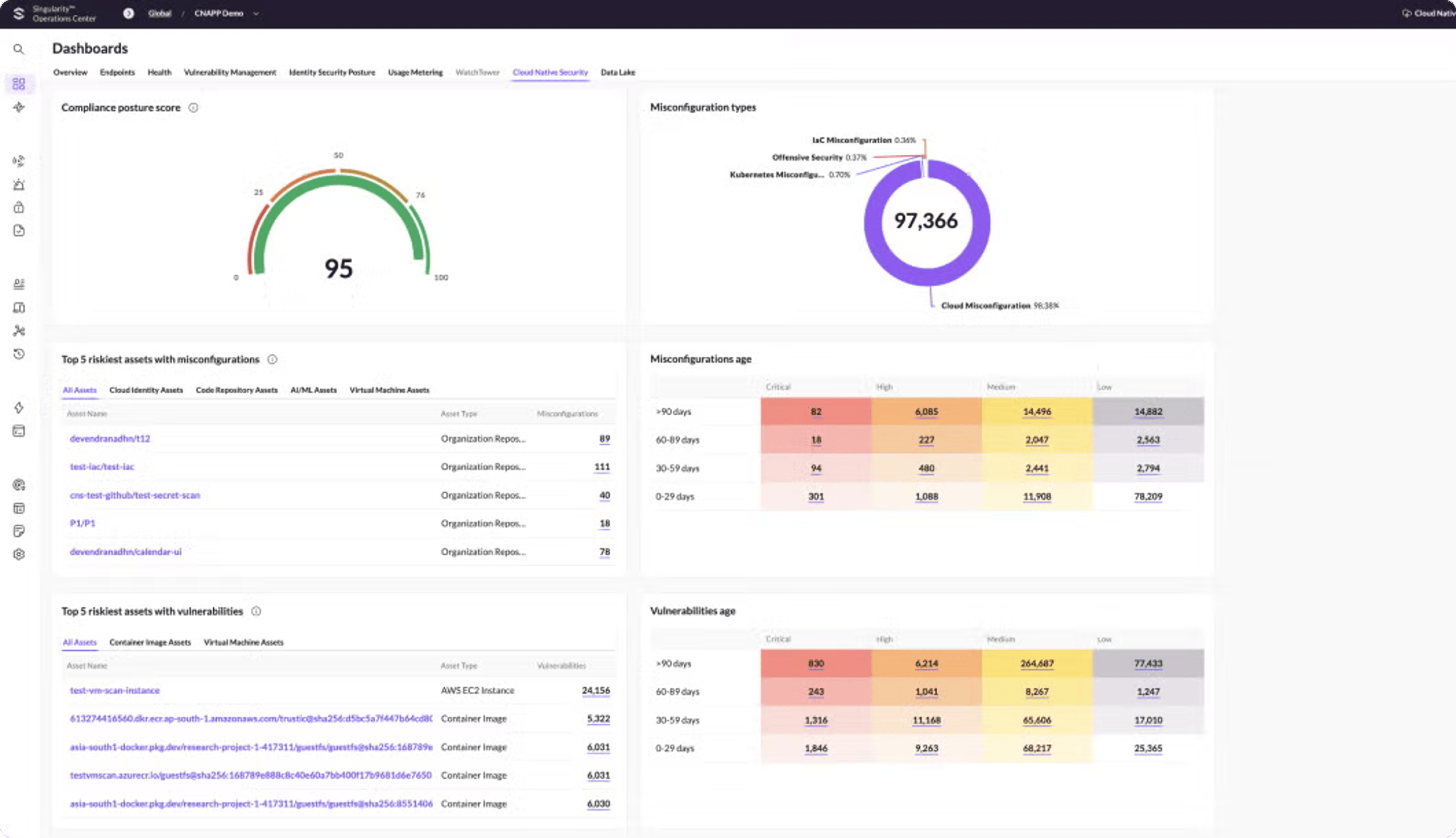Click the info icon beside Compliance posture score
The image size is (1456, 838).
193,107
